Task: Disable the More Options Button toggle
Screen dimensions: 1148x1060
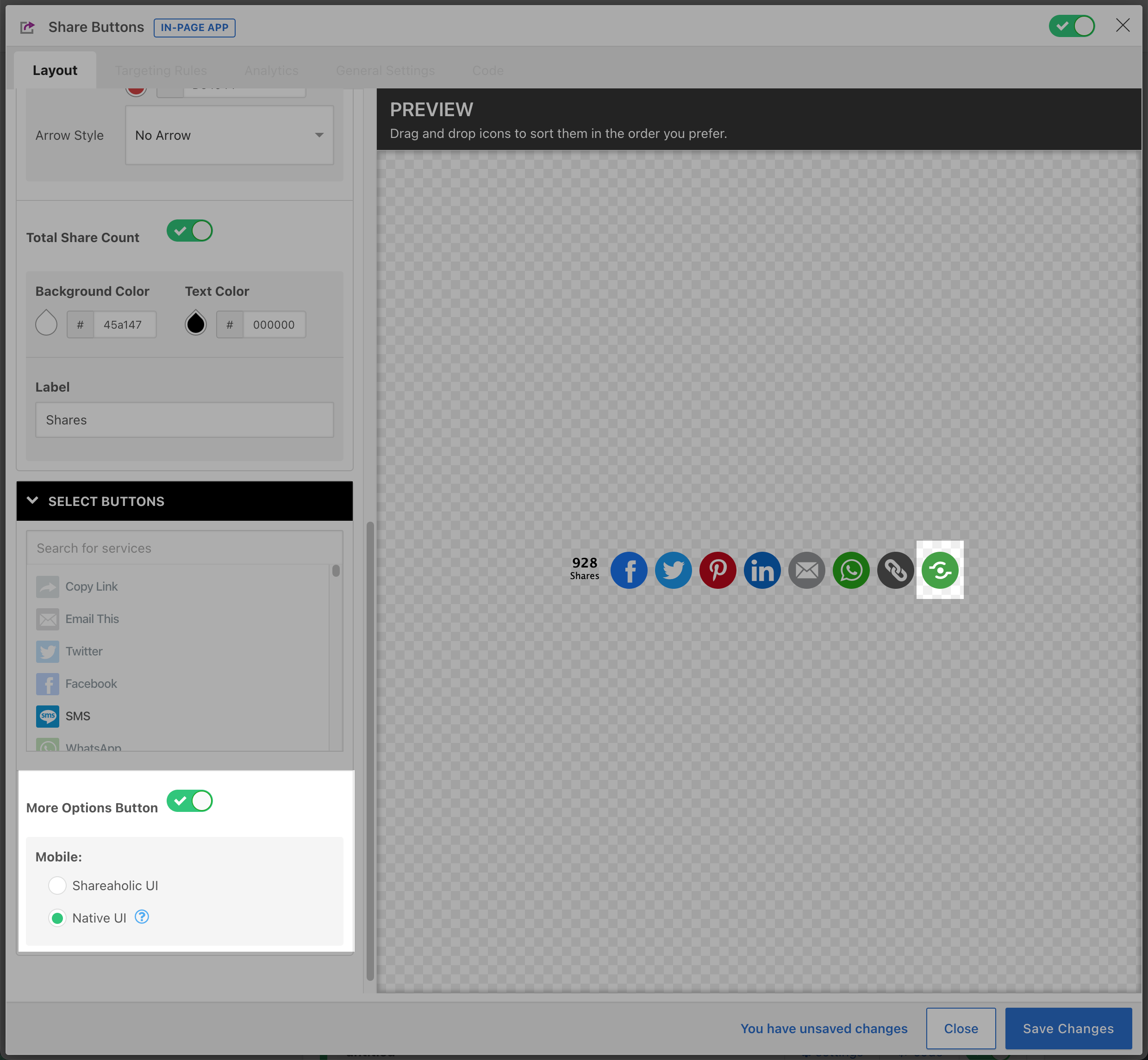Action: [190, 801]
